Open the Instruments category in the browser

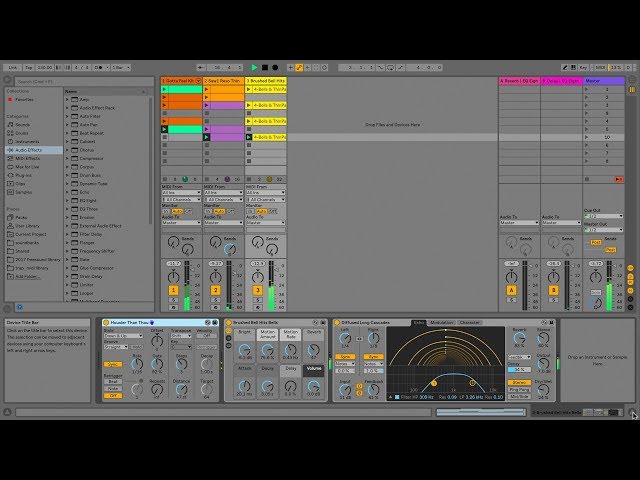pos(27,142)
